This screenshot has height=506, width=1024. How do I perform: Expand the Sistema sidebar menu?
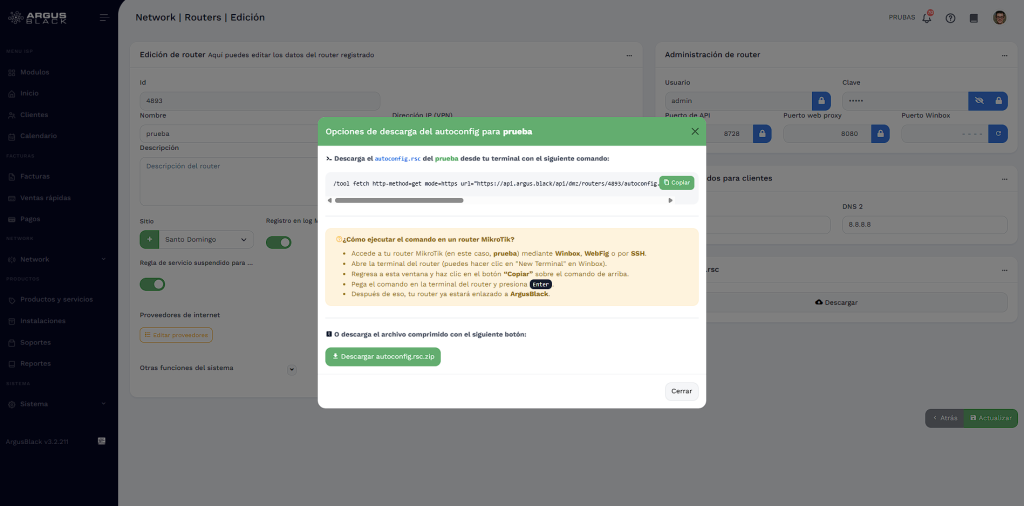(59, 404)
